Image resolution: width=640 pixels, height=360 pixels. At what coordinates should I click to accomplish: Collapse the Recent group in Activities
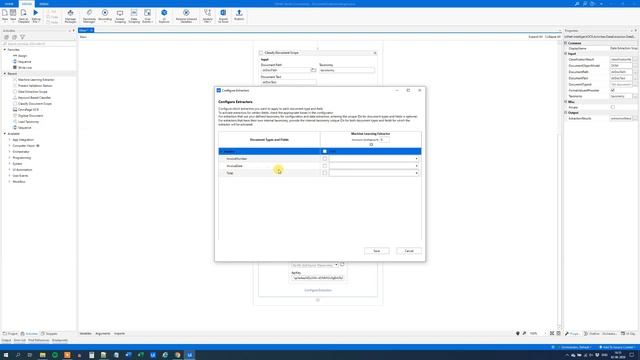tap(5, 74)
